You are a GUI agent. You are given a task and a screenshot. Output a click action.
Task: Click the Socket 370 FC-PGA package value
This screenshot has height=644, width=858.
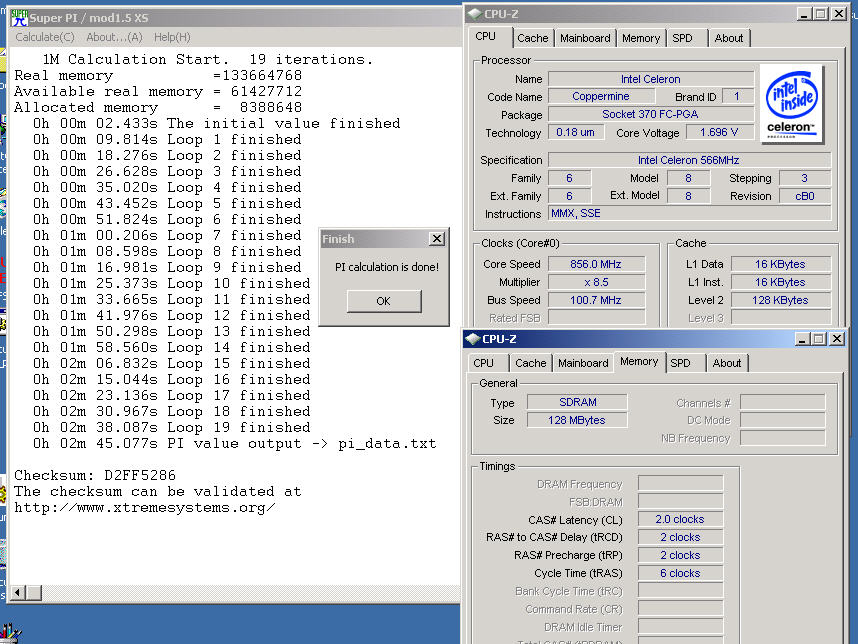651,114
